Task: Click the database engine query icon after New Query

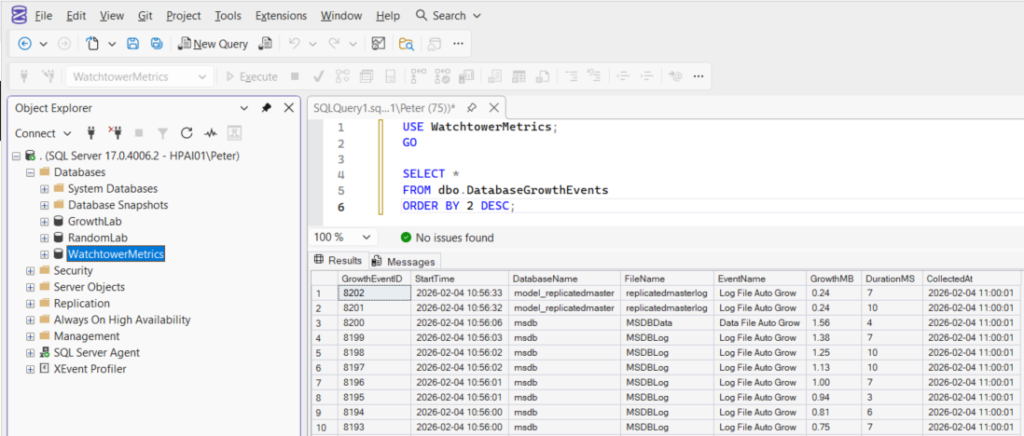Action: click(265, 44)
